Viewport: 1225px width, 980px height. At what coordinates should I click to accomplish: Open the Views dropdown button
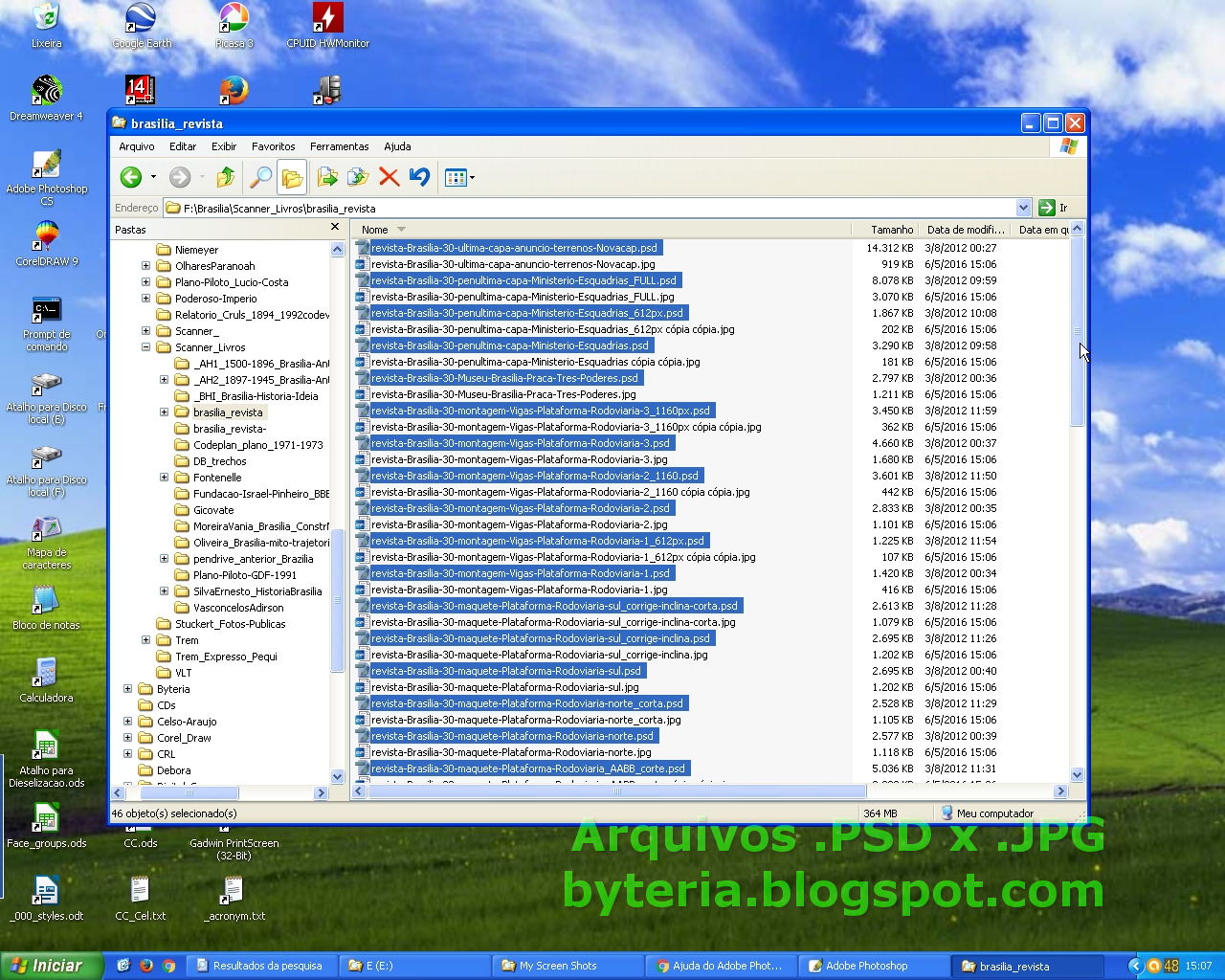pyautogui.click(x=459, y=177)
